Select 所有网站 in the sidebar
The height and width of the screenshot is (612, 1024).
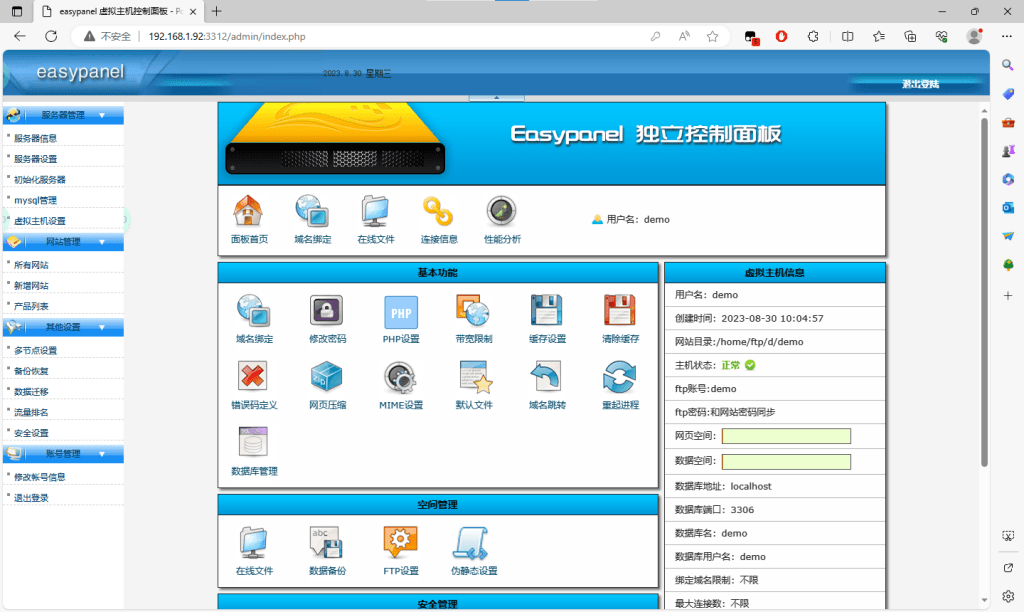(31, 265)
